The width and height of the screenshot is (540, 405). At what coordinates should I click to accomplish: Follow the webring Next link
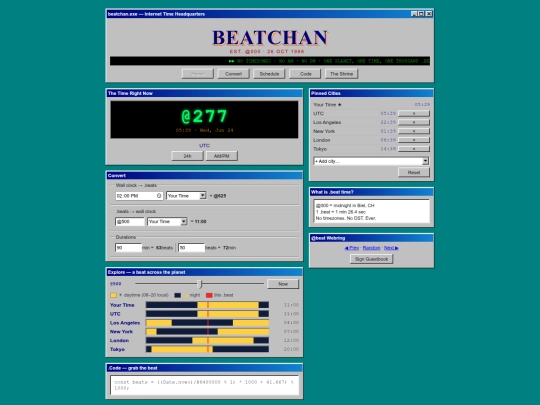click(x=391, y=248)
